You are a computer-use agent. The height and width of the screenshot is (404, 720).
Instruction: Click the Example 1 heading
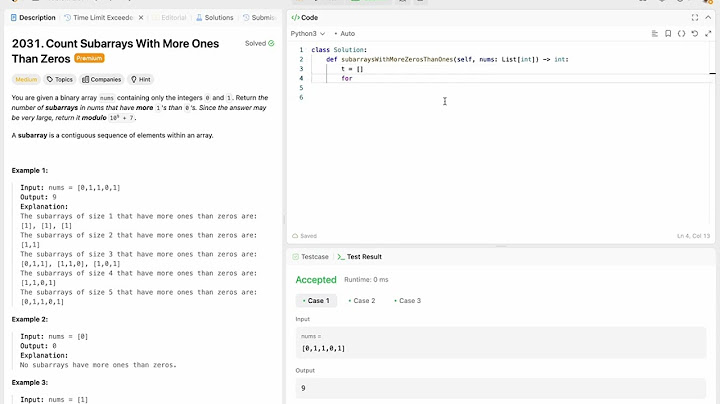[30, 170]
